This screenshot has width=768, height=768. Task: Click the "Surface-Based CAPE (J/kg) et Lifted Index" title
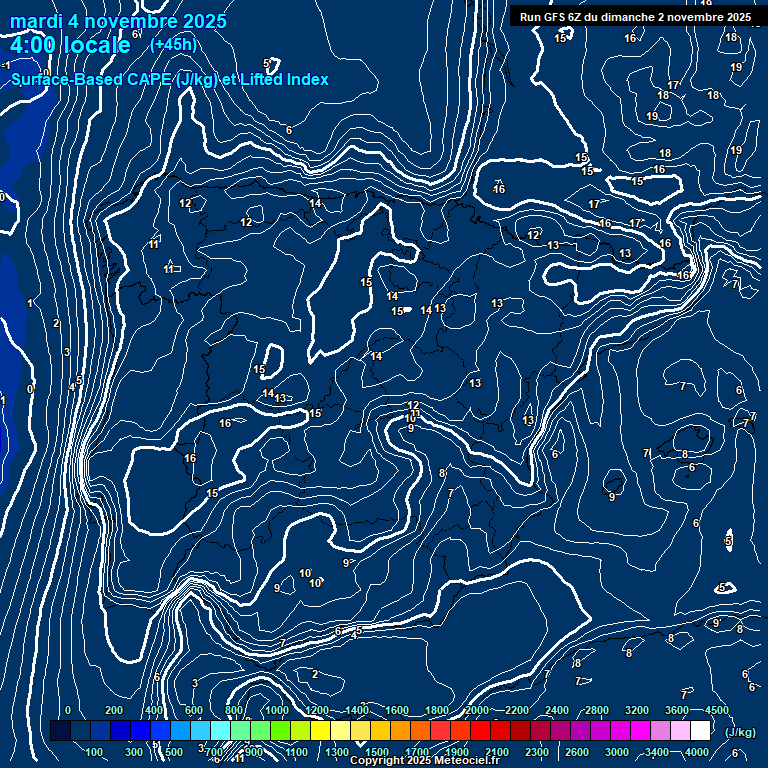169,79
